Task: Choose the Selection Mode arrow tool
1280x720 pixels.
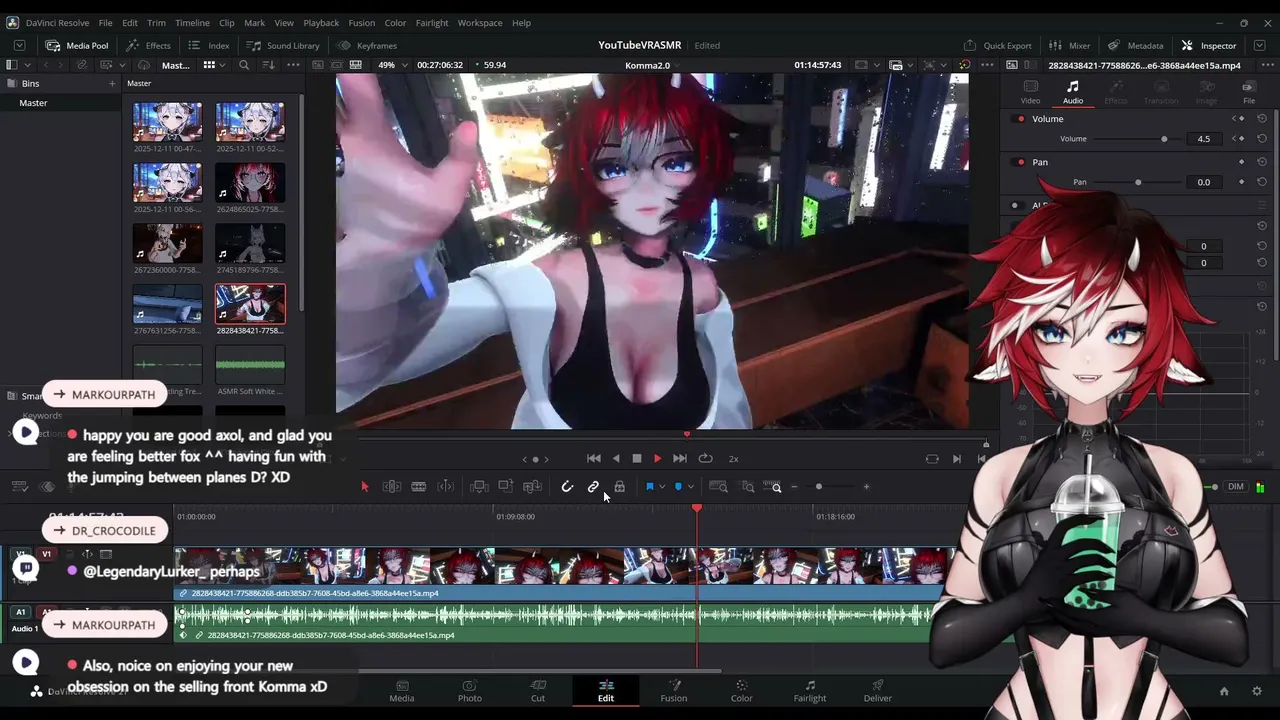Action: click(364, 487)
